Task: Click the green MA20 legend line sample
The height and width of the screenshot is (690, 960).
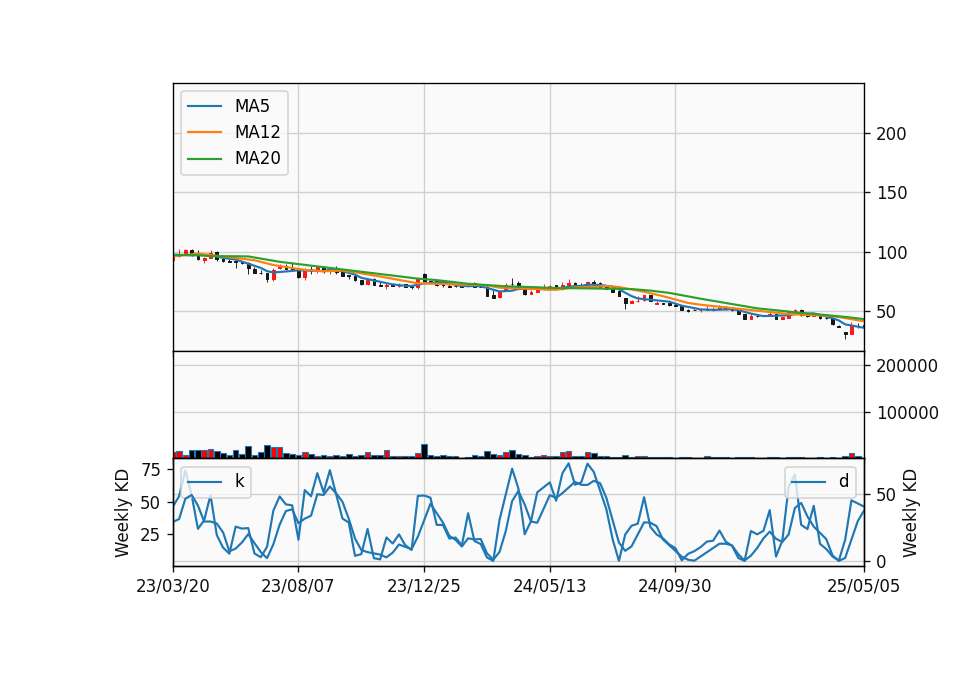Action: [204, 159]
